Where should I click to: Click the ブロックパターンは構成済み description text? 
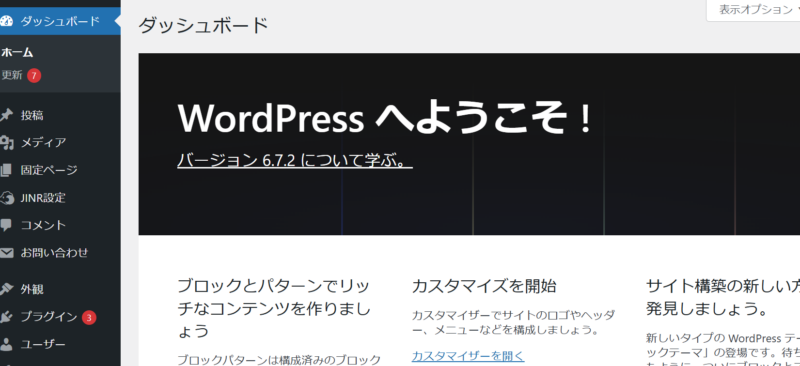[x=279, y=360]
